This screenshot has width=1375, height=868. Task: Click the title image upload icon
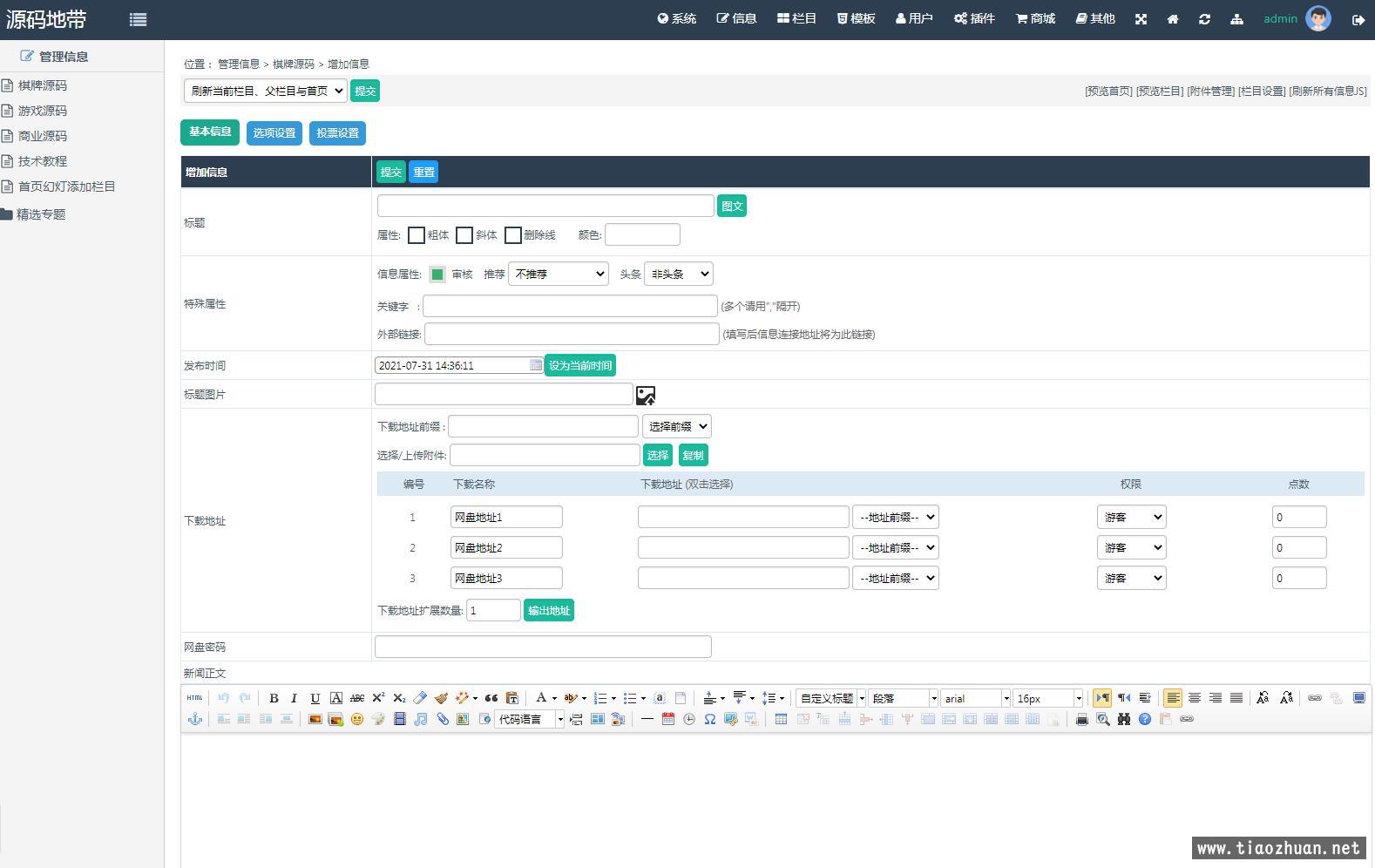[646, 396]
